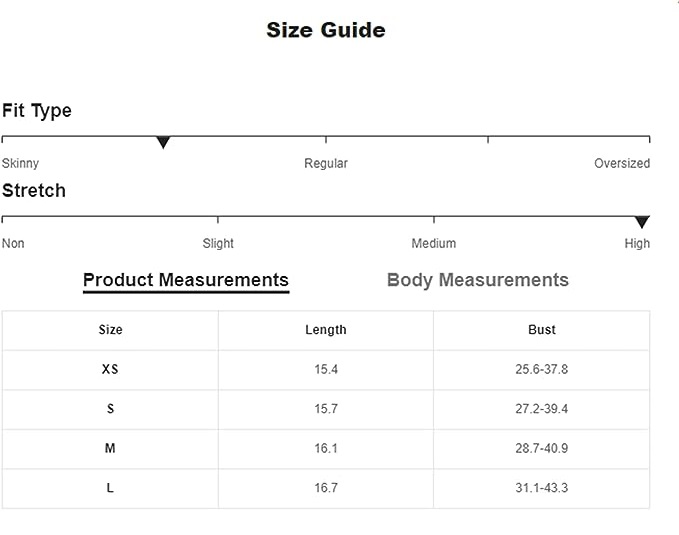Viewport: 679px width, 535px height.
Task: Click the Oversized fit label
Action: [x=621, y=163]
